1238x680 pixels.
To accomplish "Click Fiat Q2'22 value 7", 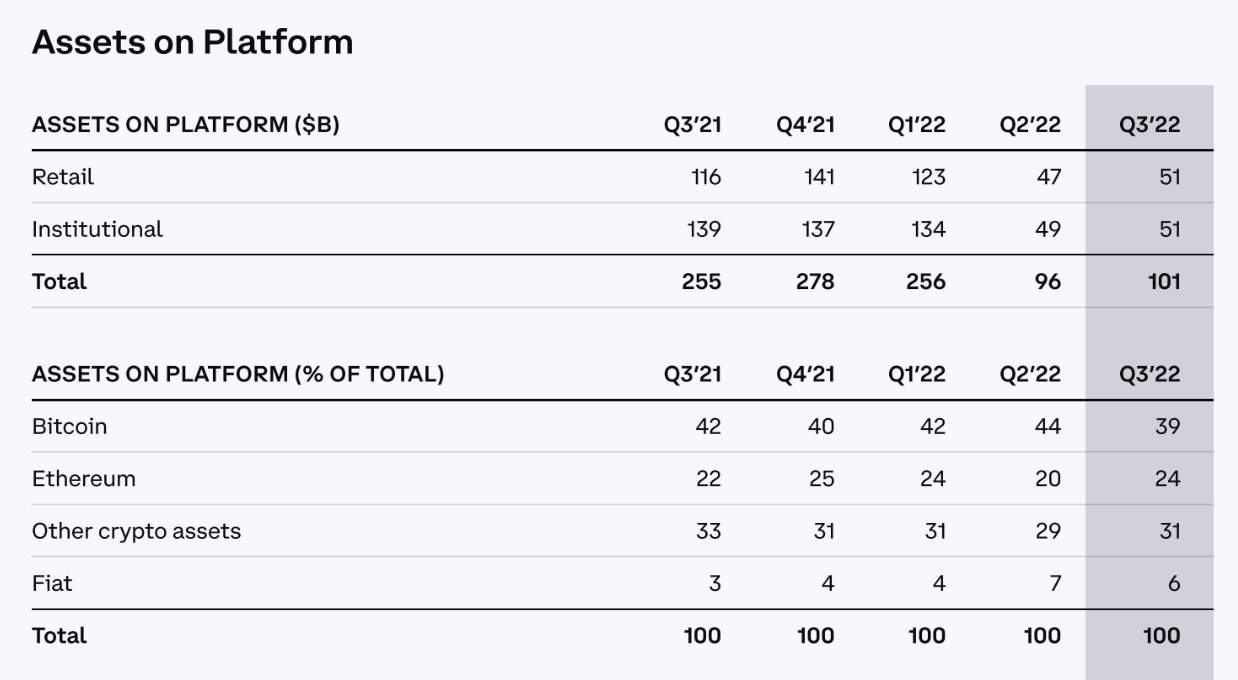I will coord(1055,583).
